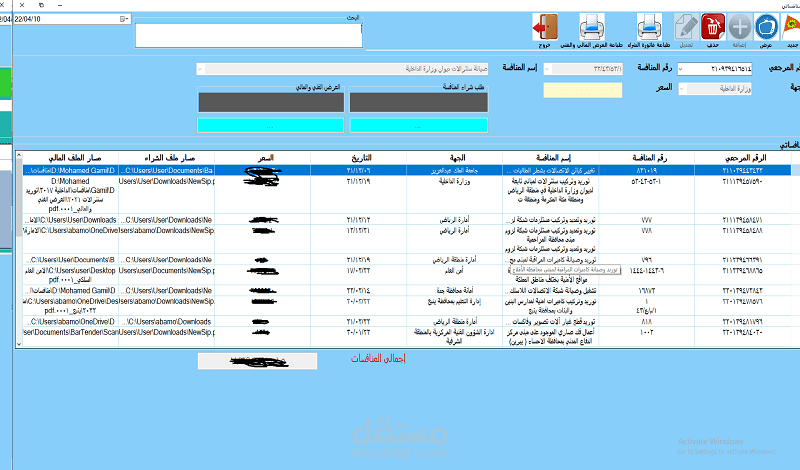The image size is (800, 470).
Task: Click the الرقم المرجعي column header
Action: pos(745,158)
